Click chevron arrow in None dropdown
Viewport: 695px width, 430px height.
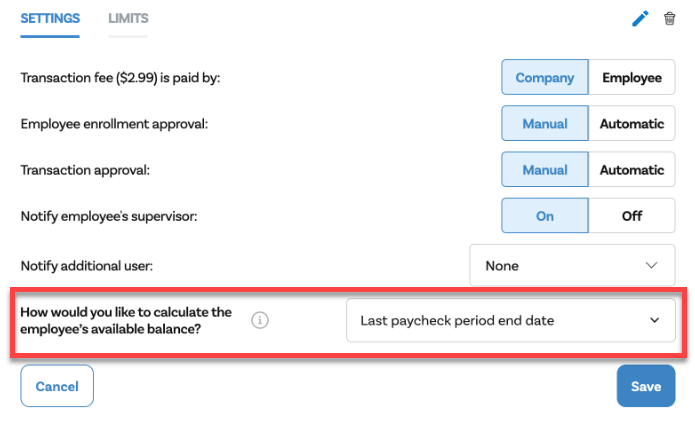pos(652,266)
